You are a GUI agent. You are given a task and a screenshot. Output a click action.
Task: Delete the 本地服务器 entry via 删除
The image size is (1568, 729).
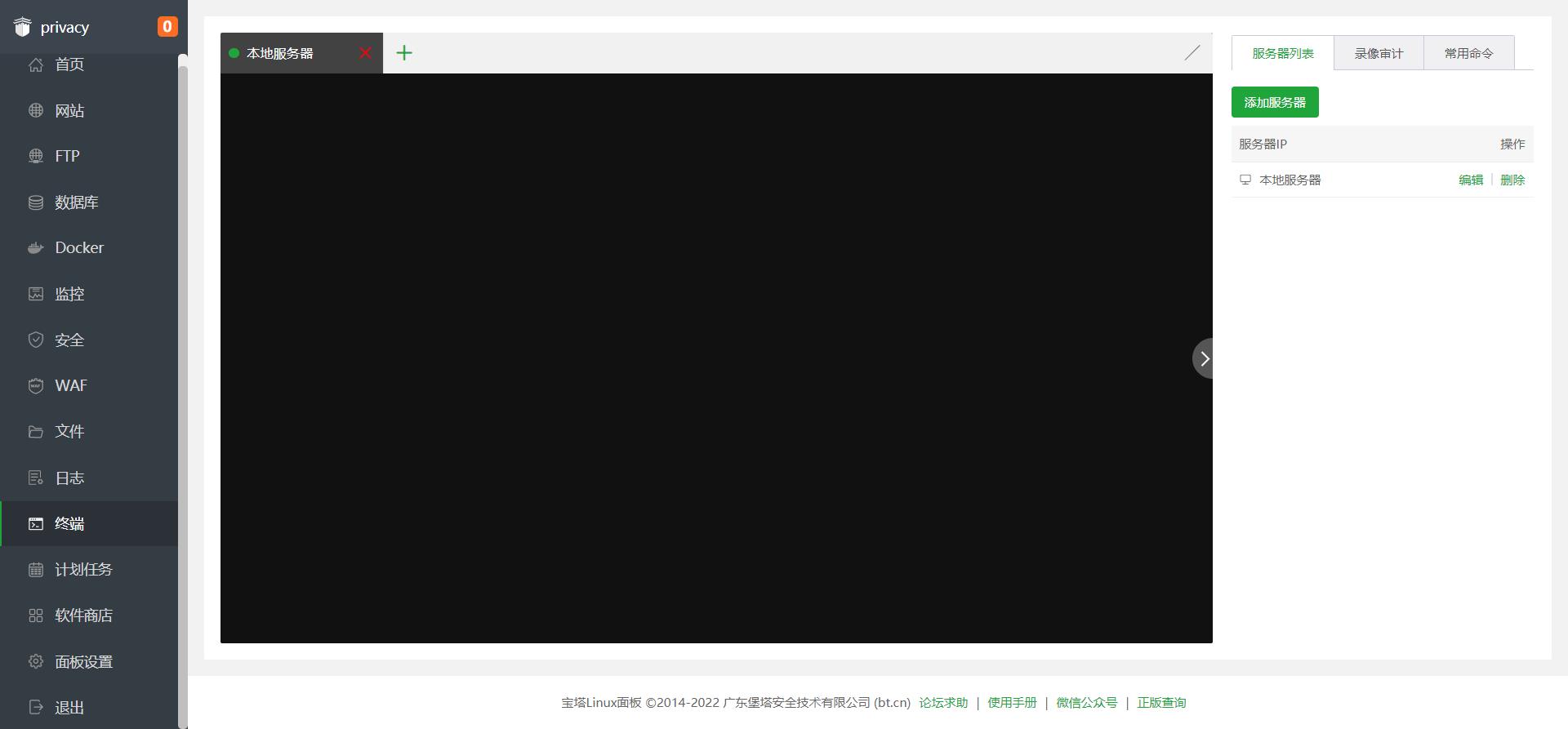click(x=1512, y=180)
